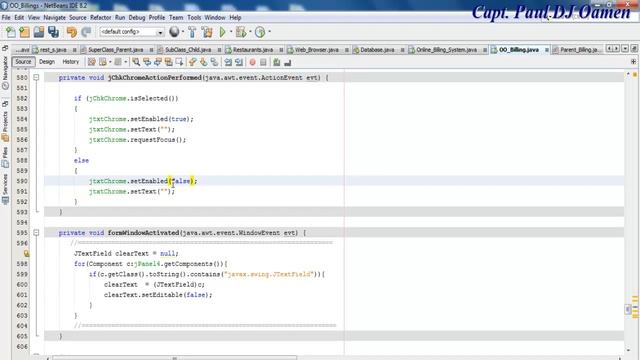Image resolution: width=640 pixels, height=360 pixels.
Task: Click the Next Bookmark icon
Action: click(203, 62)
